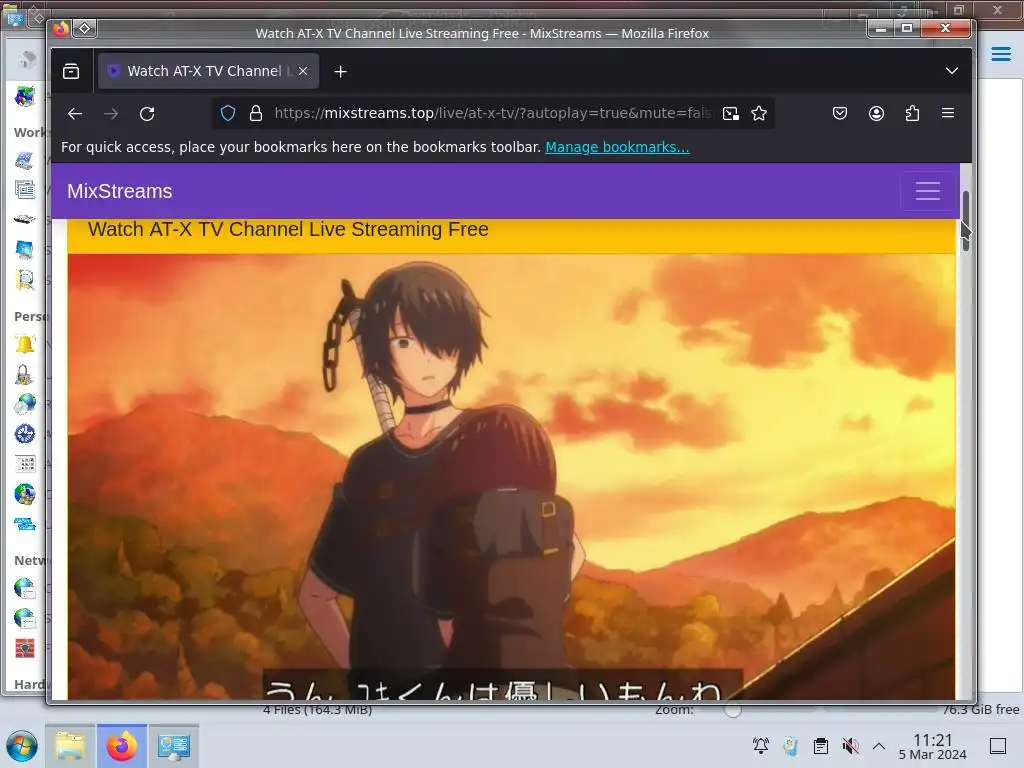Click the padlock site security icon
This screenshot has height=768, width=1024.
click(x=256, y=114)
